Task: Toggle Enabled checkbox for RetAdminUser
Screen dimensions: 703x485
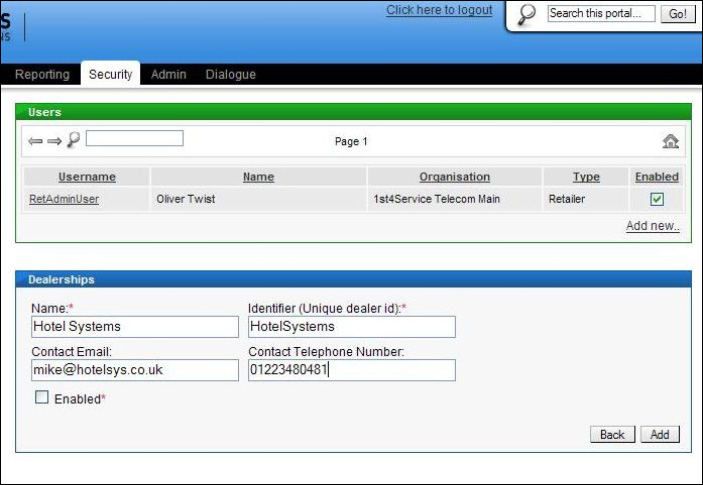Action: (657, 199)
